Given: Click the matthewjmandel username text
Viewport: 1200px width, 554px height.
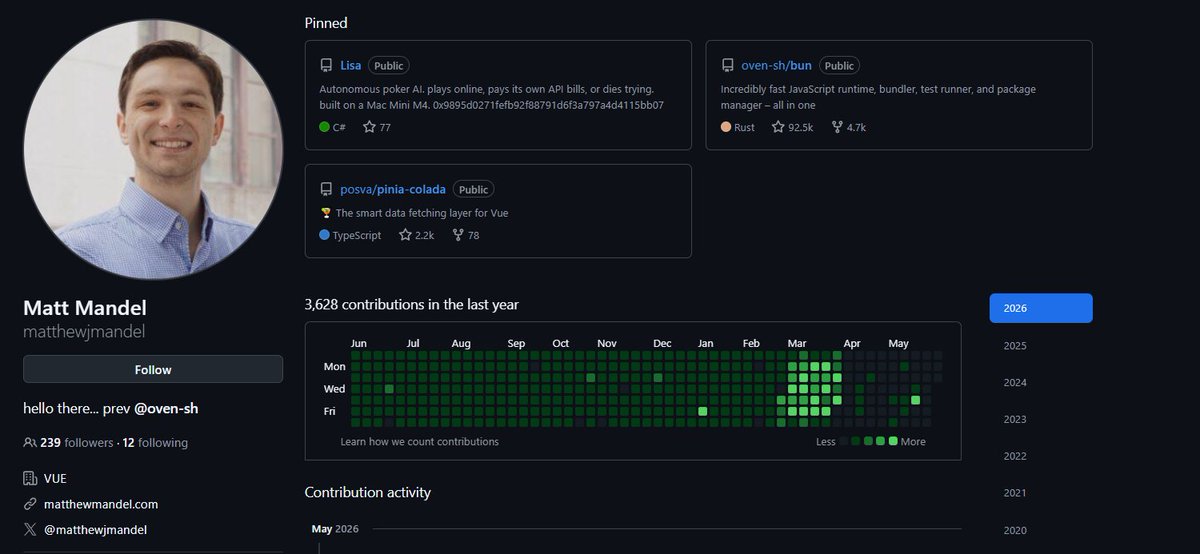Looking at the screenshot, I should 85,331.
